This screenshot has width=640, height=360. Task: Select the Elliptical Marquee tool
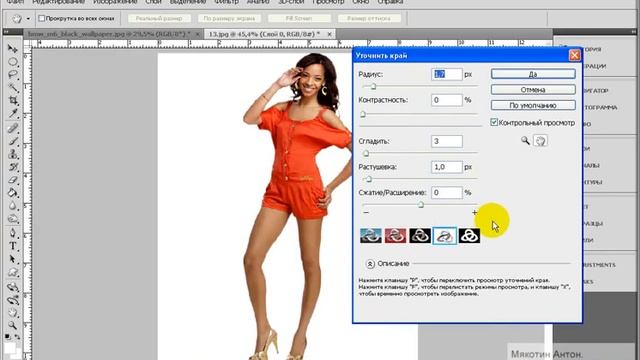coord(13,62)
